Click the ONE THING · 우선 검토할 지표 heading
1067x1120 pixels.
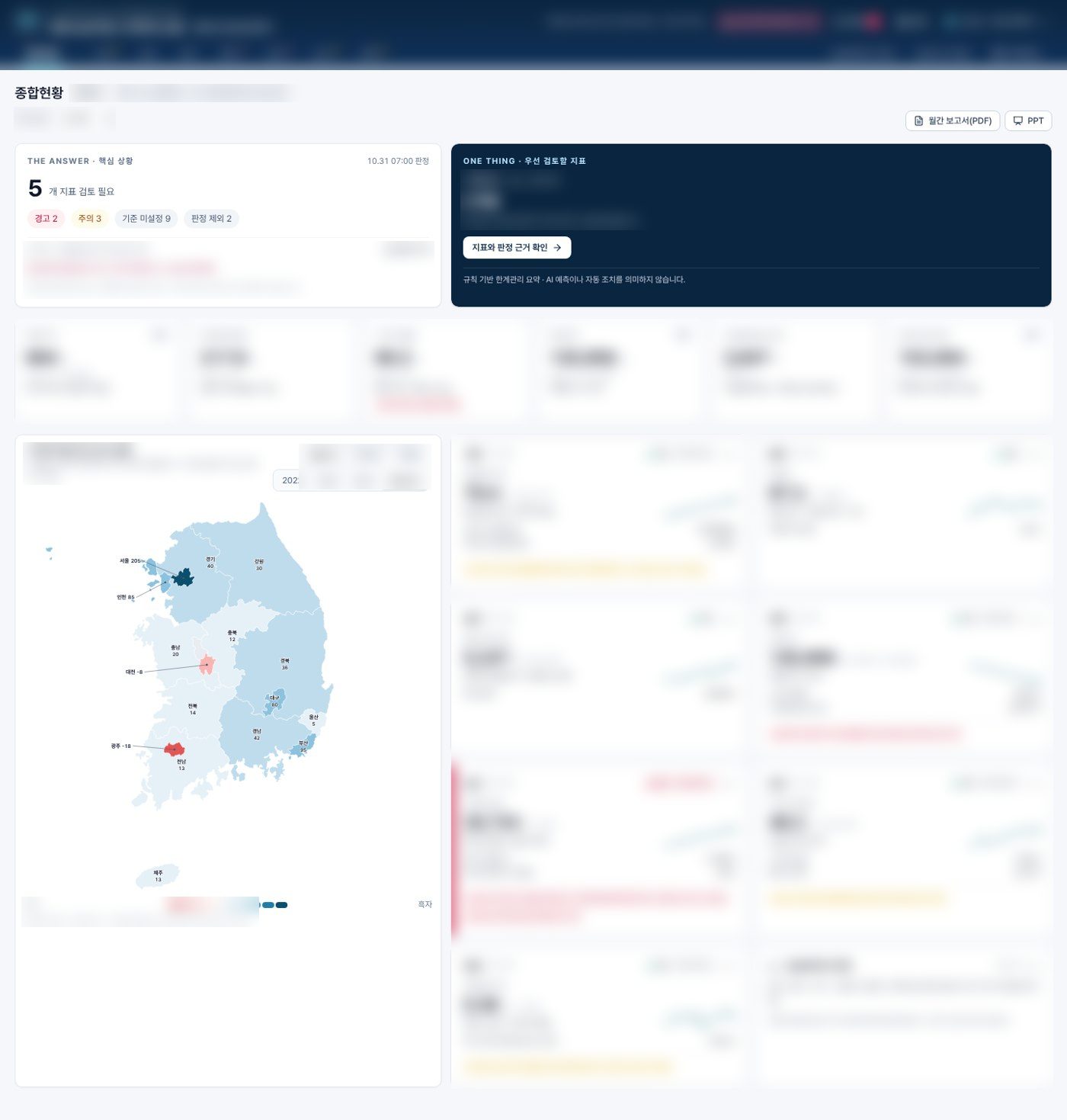524,161
